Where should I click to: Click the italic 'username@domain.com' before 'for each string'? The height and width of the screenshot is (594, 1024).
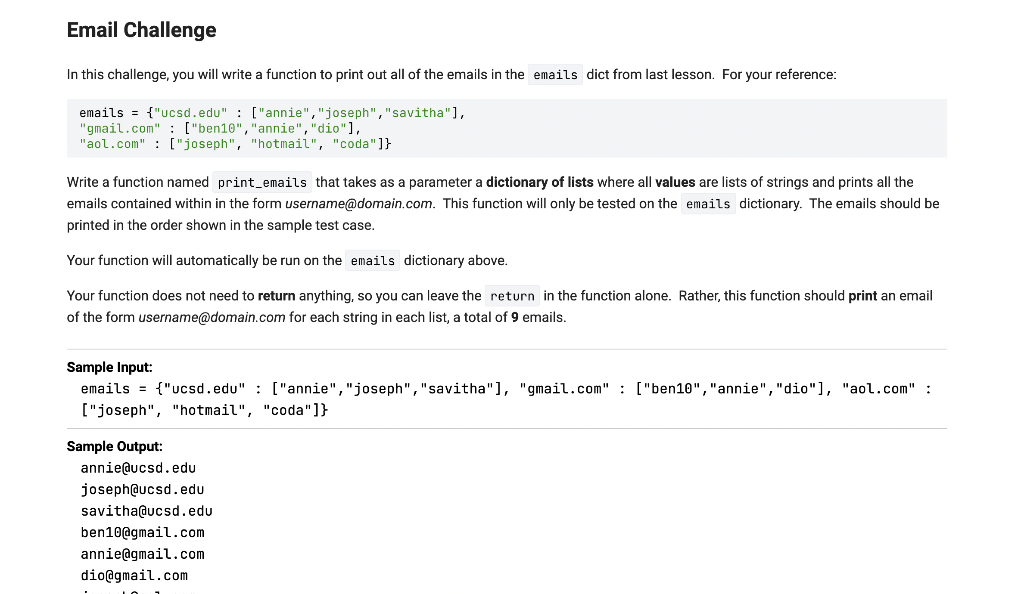(x=212, y=317)
